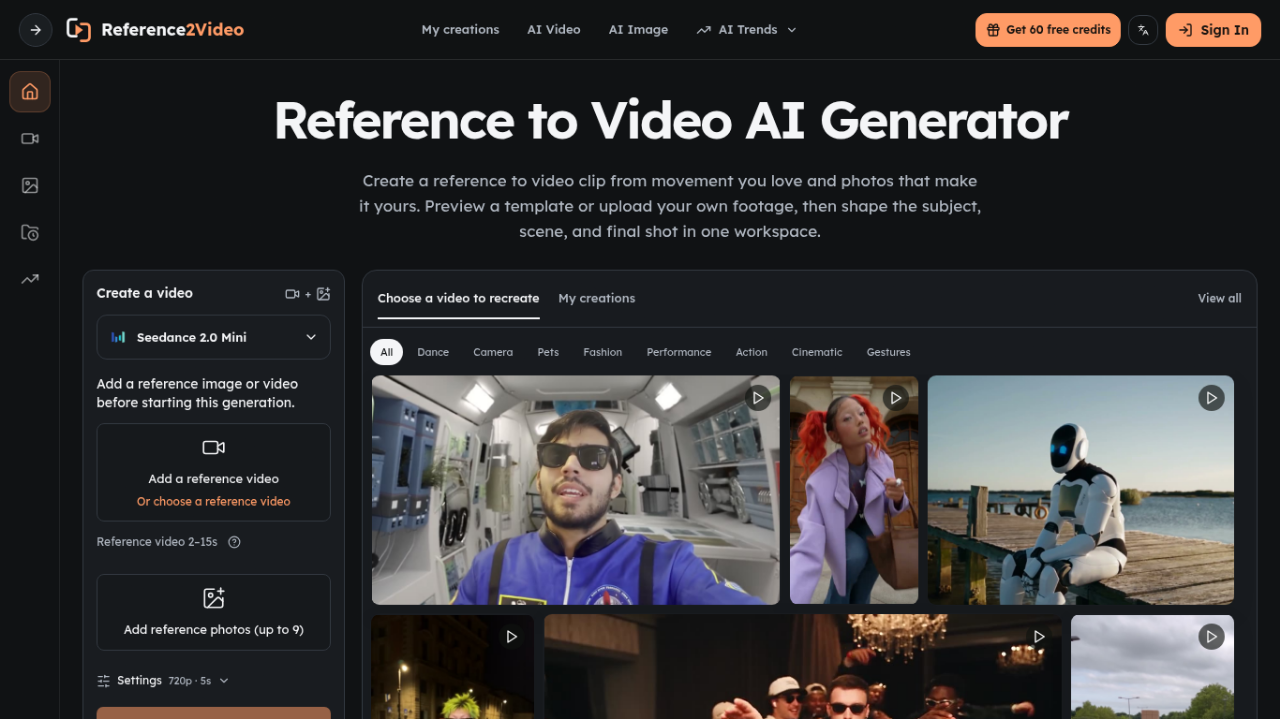
Task: Click Add reference photos (up to 9) box
Action: (x=213, y=613)
